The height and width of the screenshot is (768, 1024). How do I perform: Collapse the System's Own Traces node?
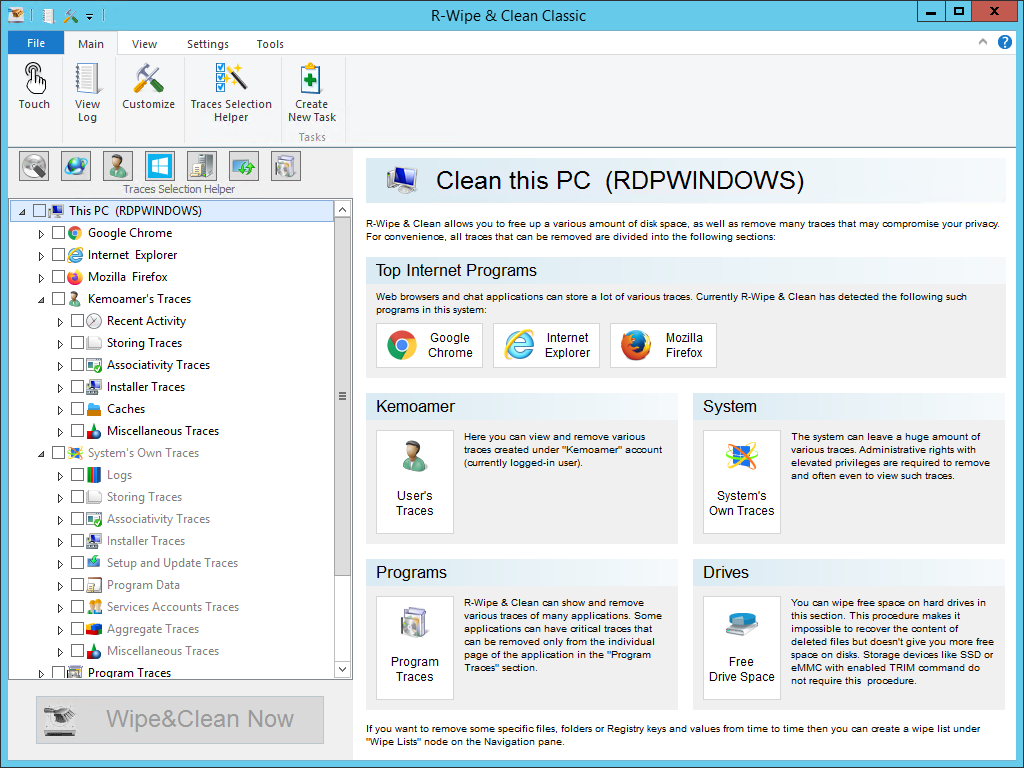click(x=41, y=454)
